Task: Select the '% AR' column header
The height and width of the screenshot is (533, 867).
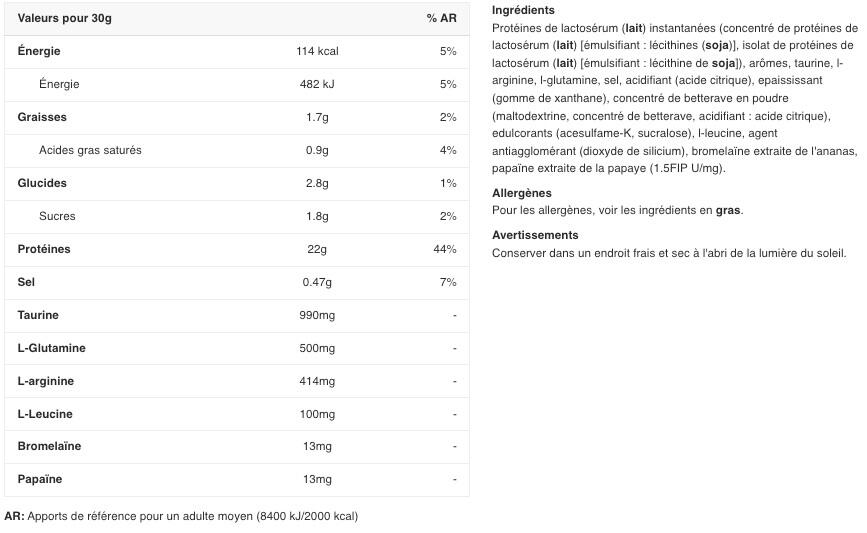Action: [x=441, y=19]
